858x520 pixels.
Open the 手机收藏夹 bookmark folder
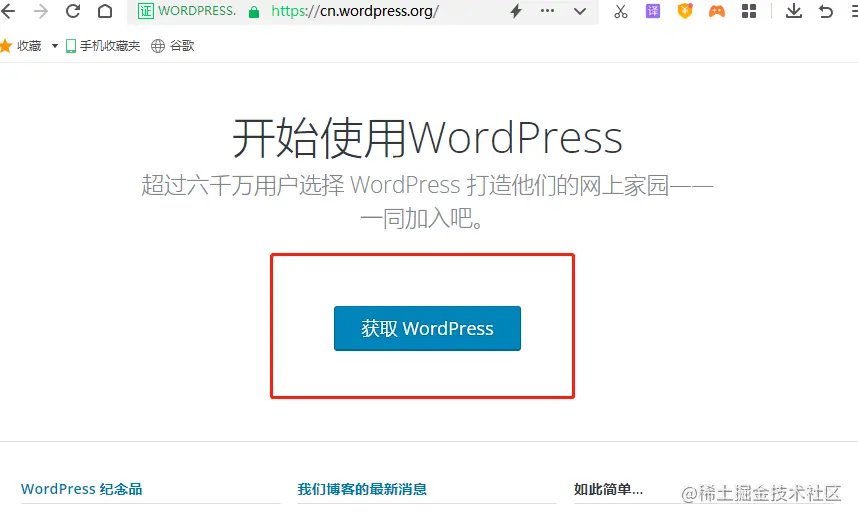tap(103, 46)
